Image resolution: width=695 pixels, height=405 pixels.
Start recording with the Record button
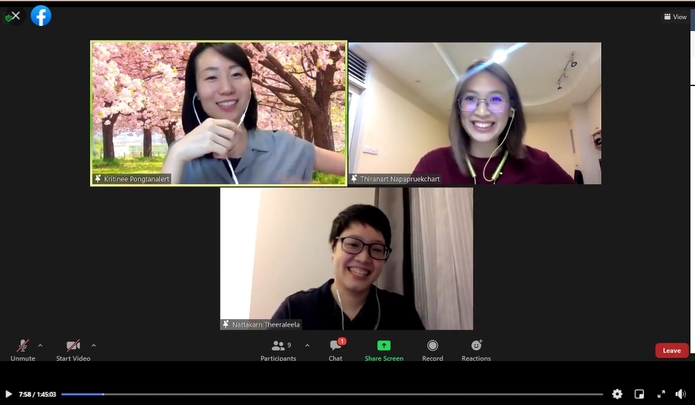[432, 346]
